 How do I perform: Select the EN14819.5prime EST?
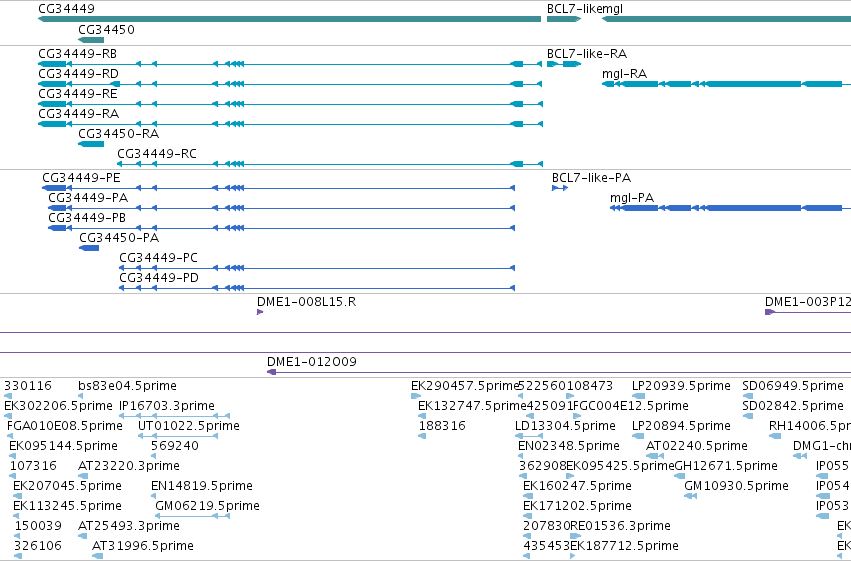[202, 486]
